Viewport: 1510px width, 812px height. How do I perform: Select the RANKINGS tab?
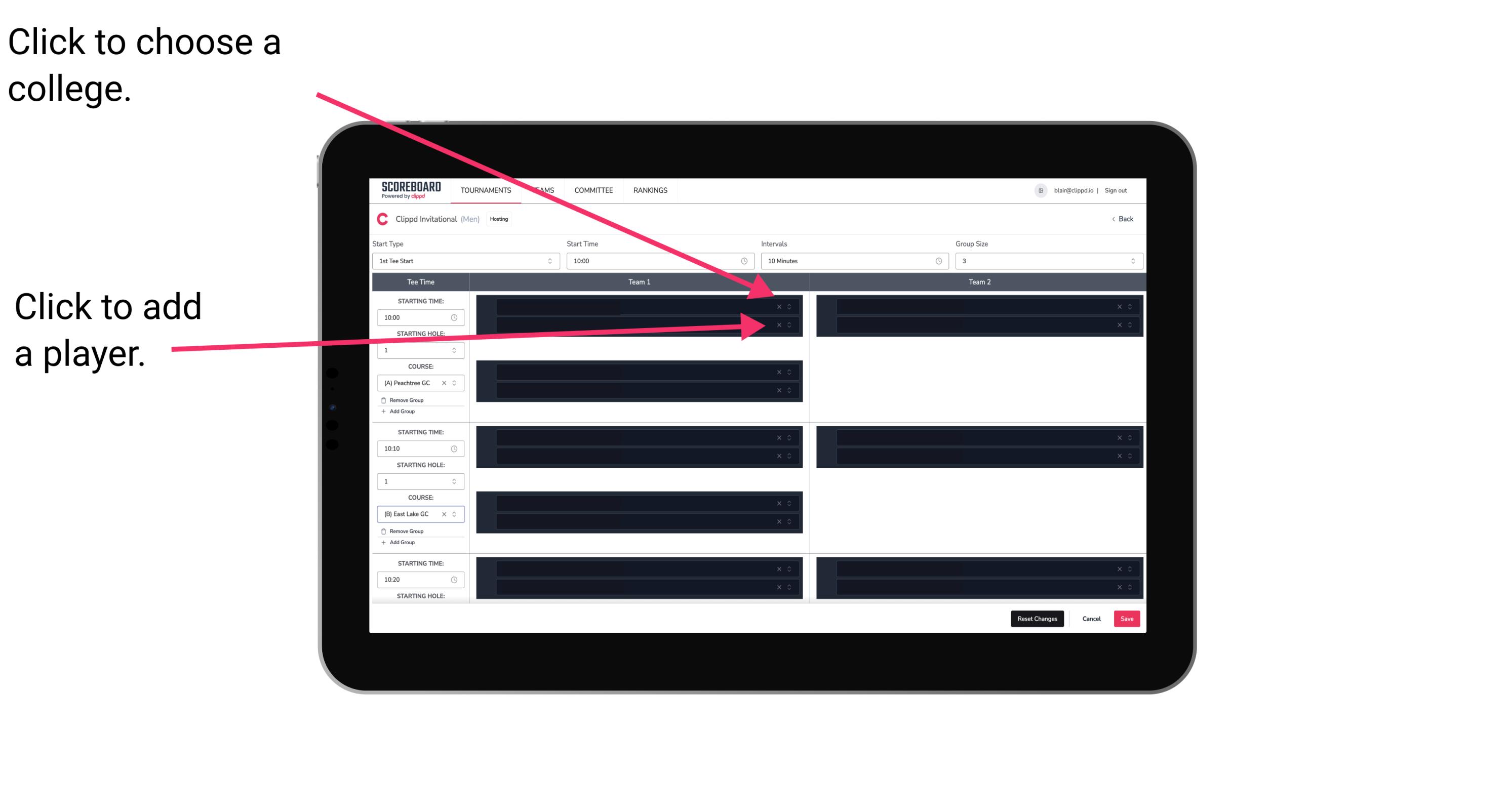650,190
